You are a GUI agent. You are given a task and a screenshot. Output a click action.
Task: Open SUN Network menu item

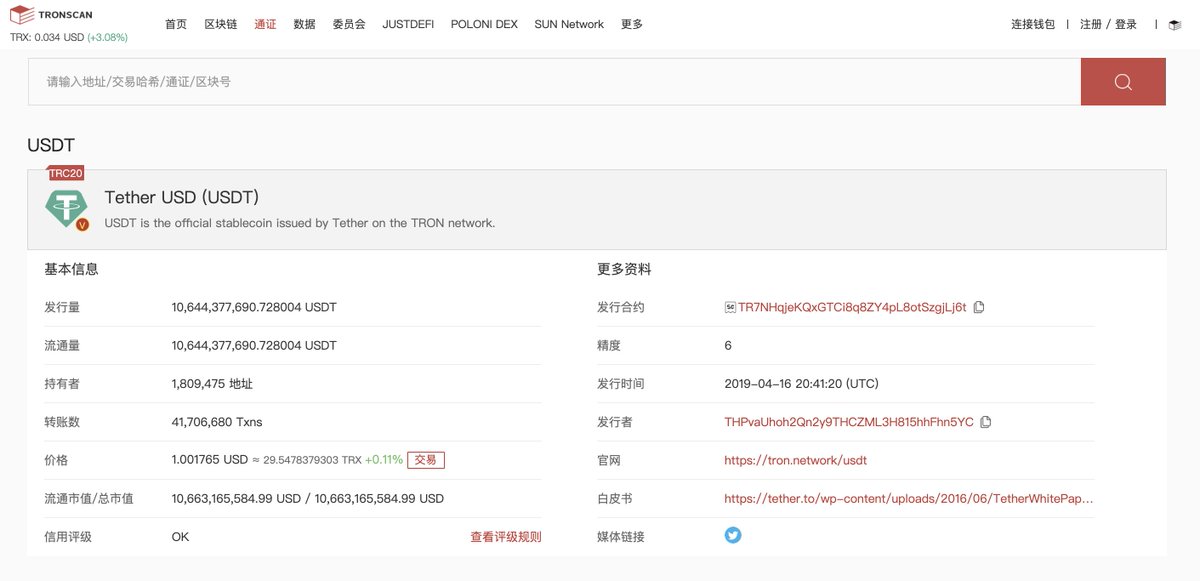569,24
